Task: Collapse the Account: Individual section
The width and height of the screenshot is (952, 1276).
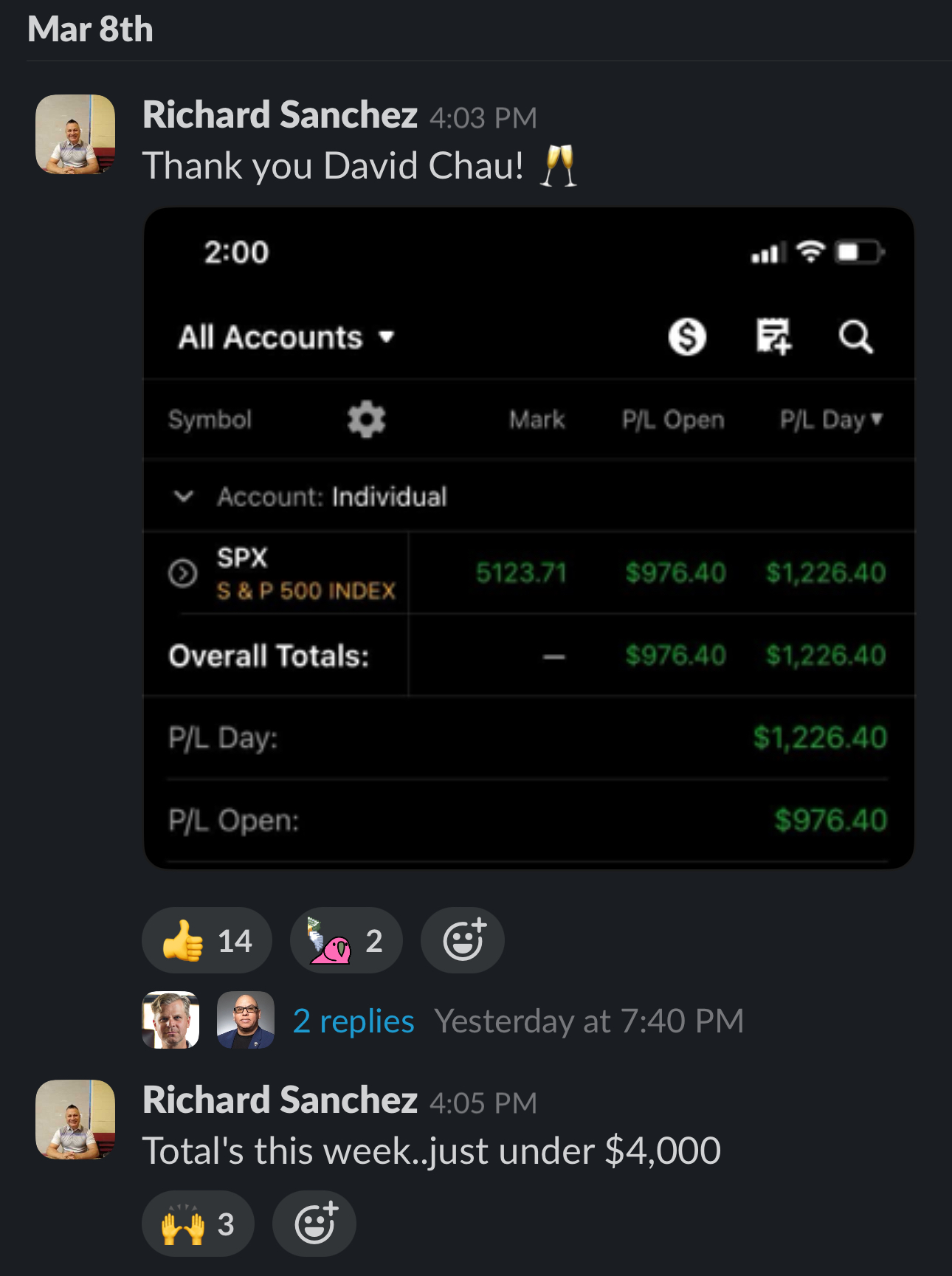Action: [x=184, y=496]
